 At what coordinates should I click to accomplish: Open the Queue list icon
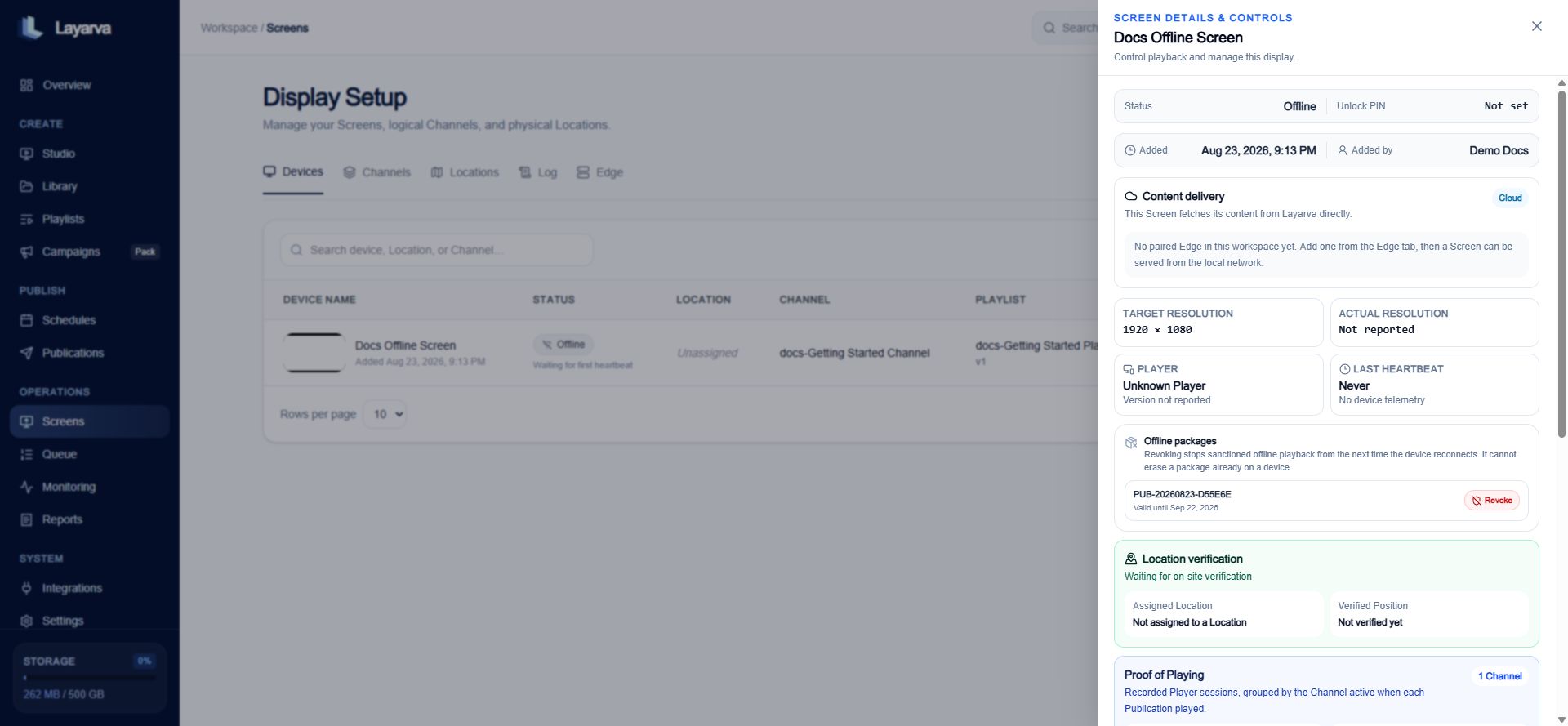(27, 454)
